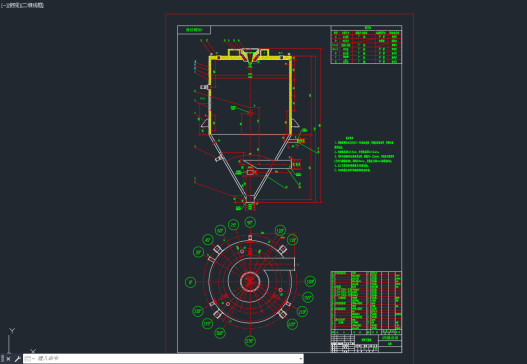Select the 0° angle label circle

click(191, 282)
